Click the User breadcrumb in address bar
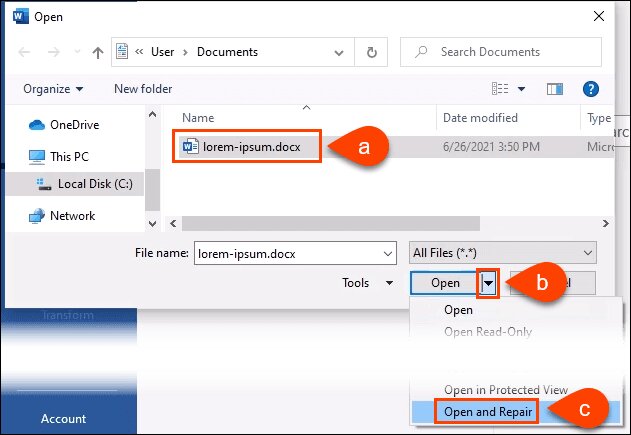The image size is (631, 435). pos(163,52)
